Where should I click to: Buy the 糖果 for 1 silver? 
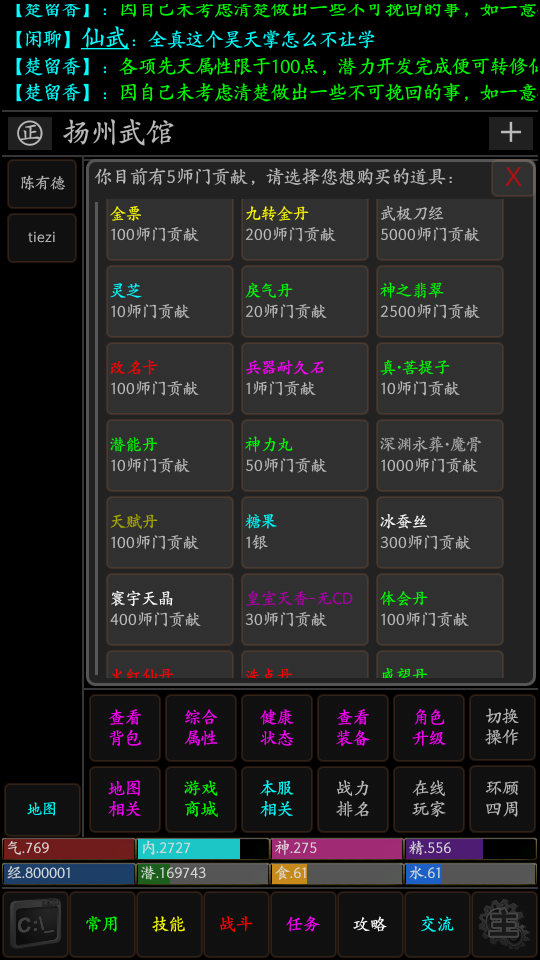point(304,533)
